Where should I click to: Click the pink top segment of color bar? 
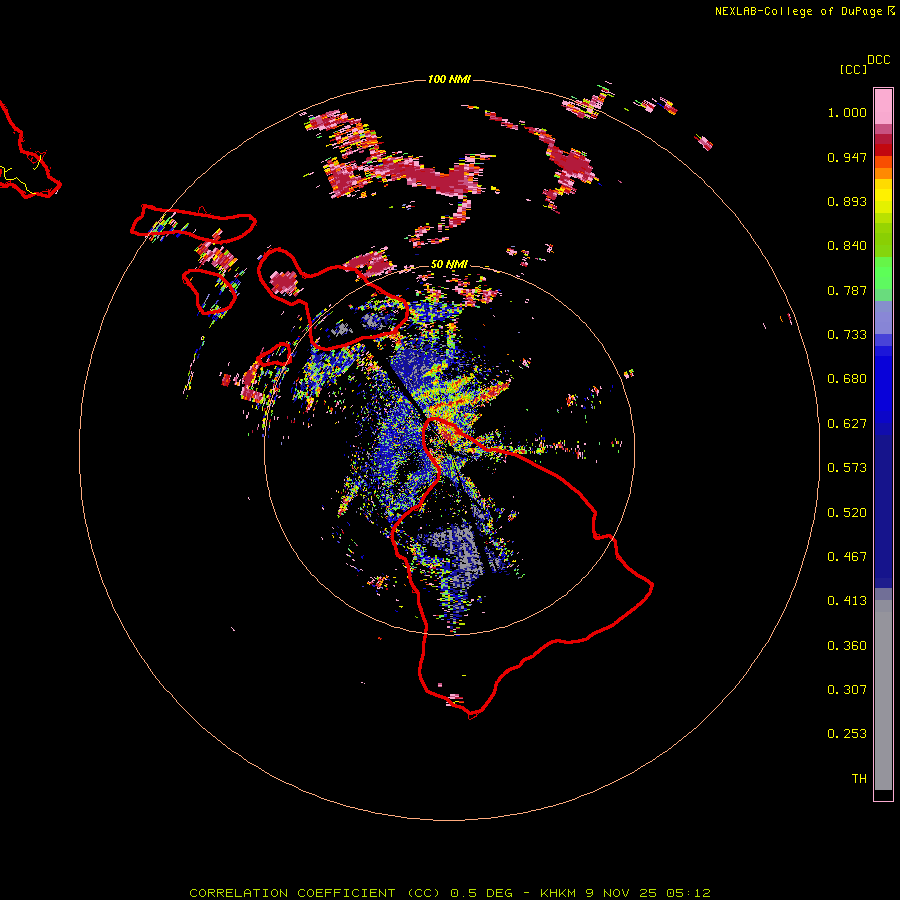[883, 107]
